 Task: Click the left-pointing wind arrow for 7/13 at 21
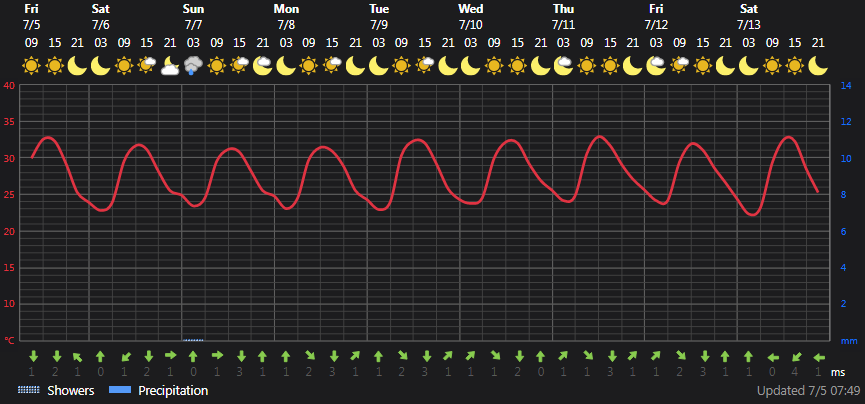[x=819, y=357]
